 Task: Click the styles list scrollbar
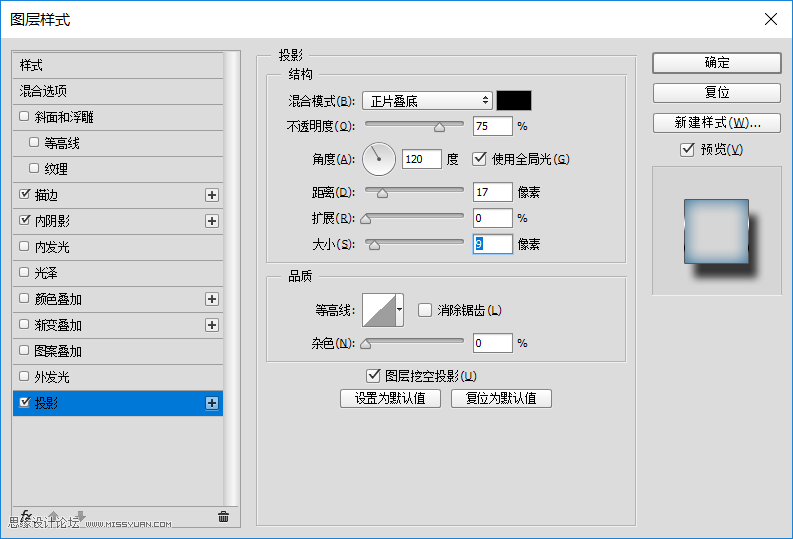pos(231,278)
